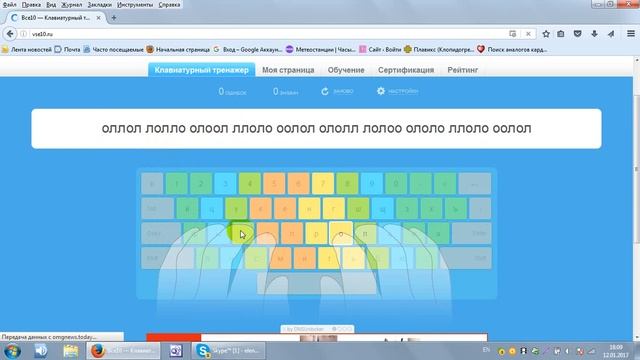Screen dimensions: 640x360
Task: Open a new browser tab
Action: pos(114,18)
